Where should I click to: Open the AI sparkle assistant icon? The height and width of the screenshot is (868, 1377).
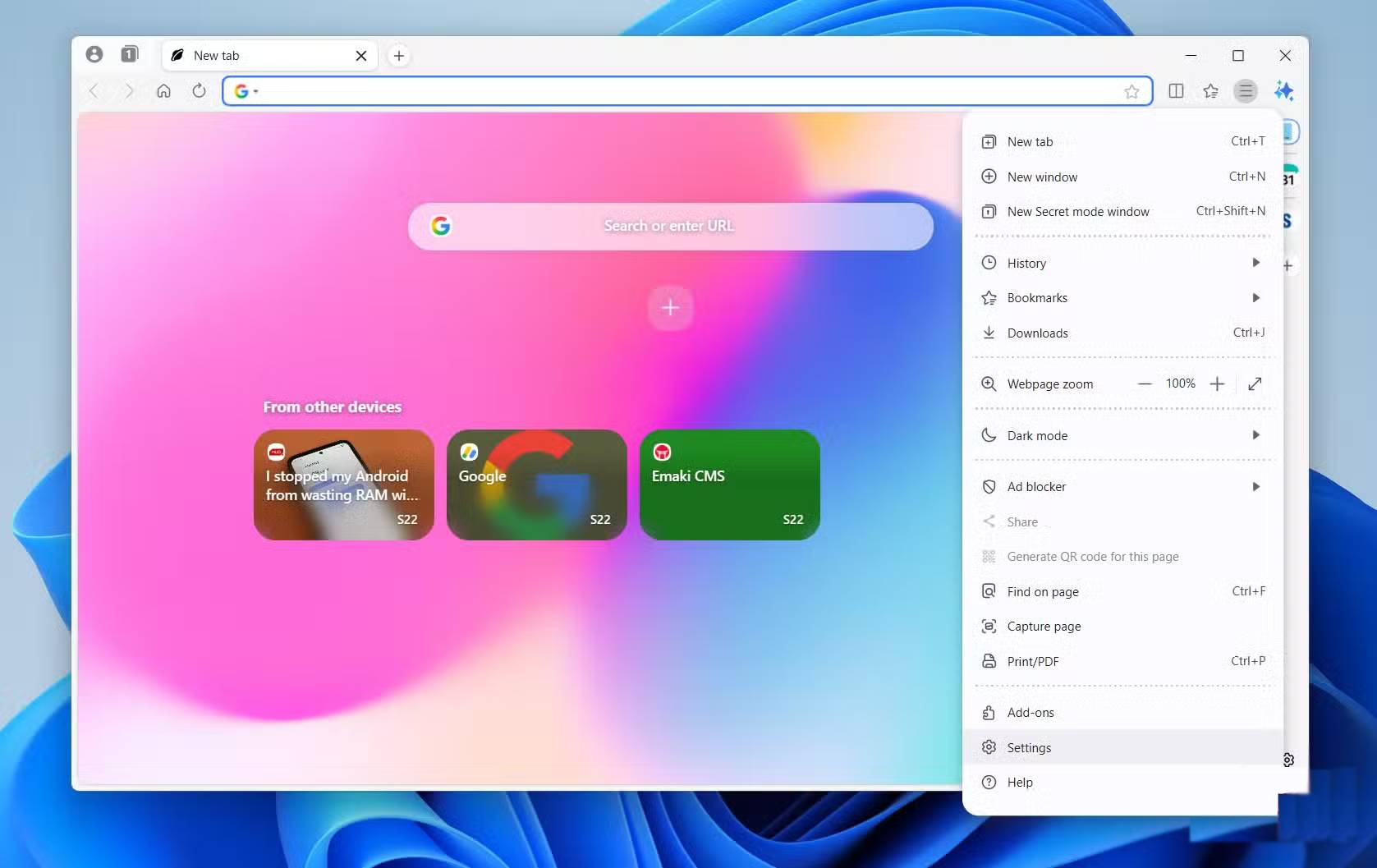(1283, 91)
